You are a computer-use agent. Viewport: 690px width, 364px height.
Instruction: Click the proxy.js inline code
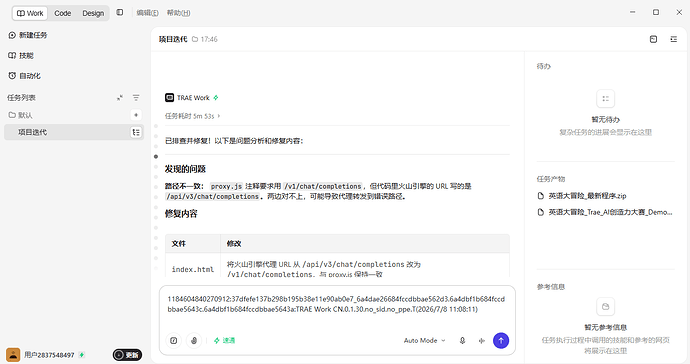pos(226,186)
